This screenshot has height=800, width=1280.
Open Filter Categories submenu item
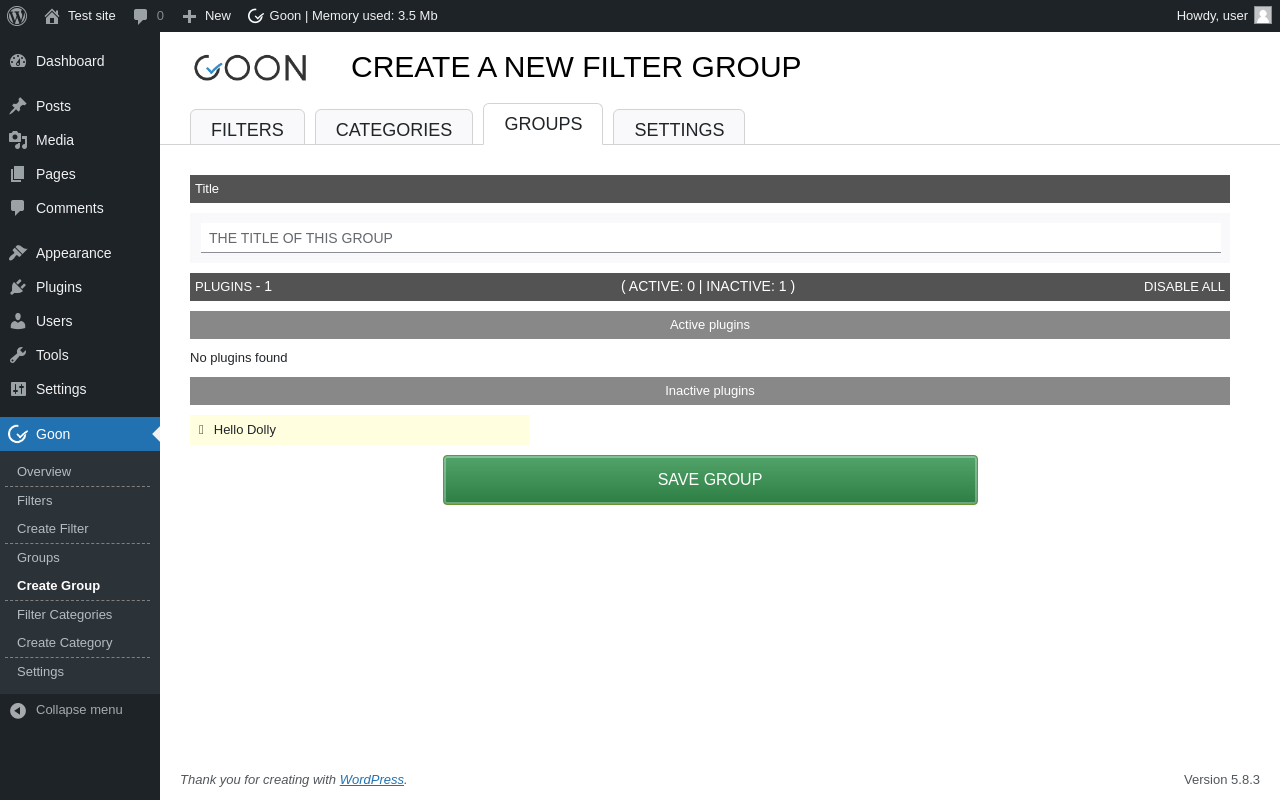[x=65, y=615]
